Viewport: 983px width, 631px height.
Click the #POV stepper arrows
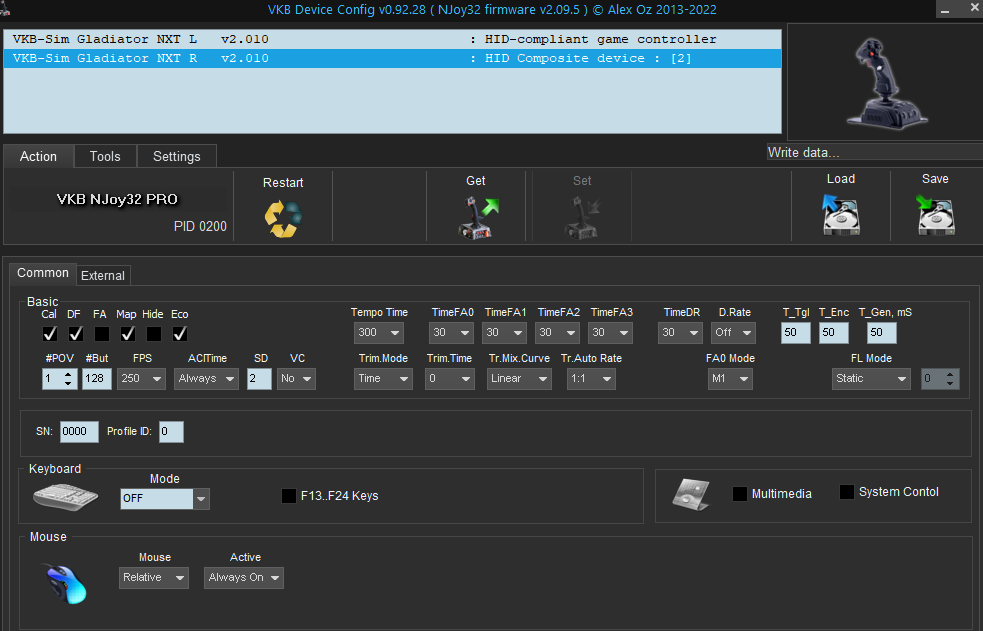68,378
